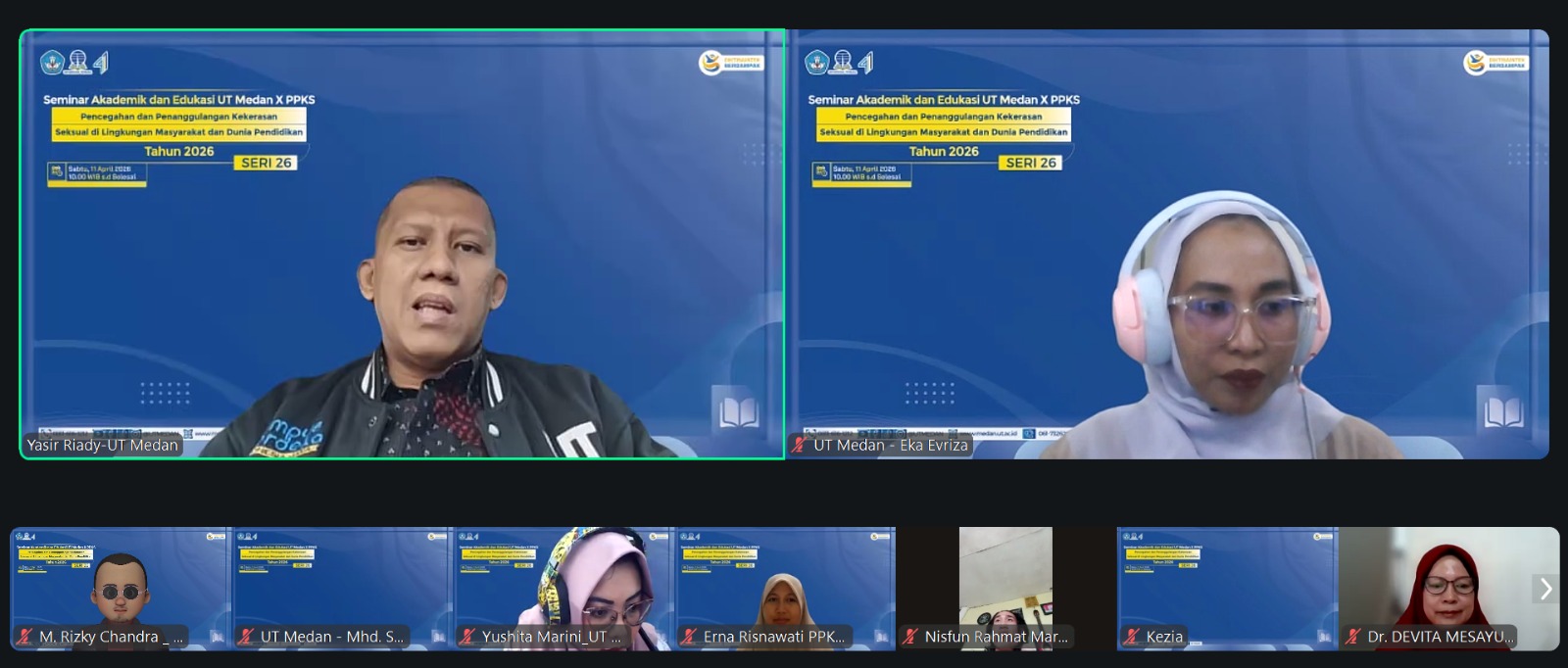Click the Yasir Riady-UT Medan name label
1568x668 pixels.
pyautogui.click(x=103, y=445)
